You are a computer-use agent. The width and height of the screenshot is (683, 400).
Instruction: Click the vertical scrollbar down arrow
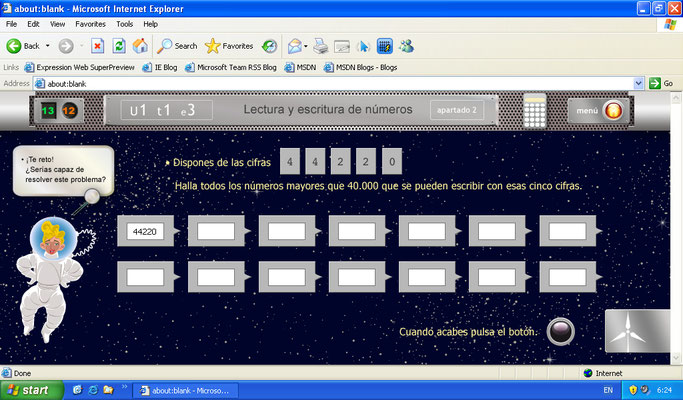coord(676,358)
